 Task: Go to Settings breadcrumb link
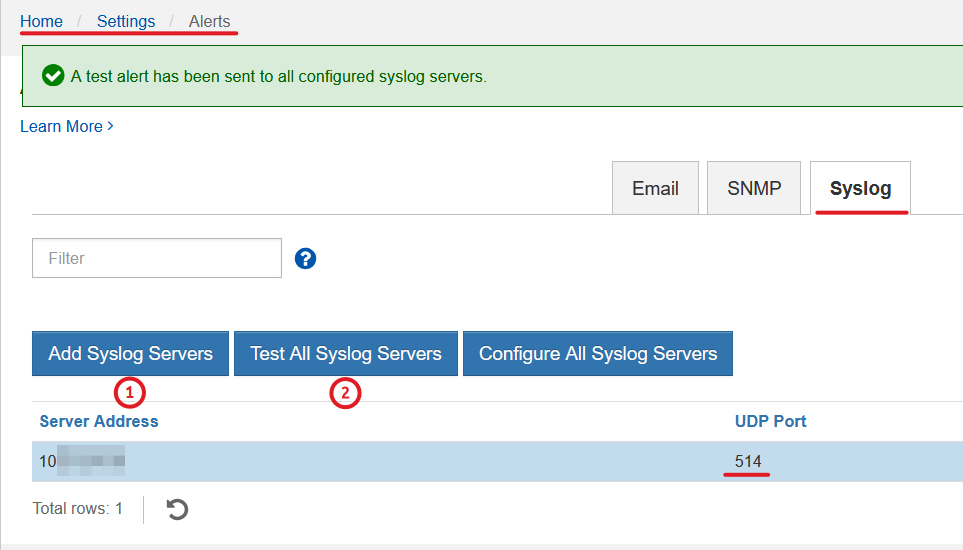click(126, 21)
